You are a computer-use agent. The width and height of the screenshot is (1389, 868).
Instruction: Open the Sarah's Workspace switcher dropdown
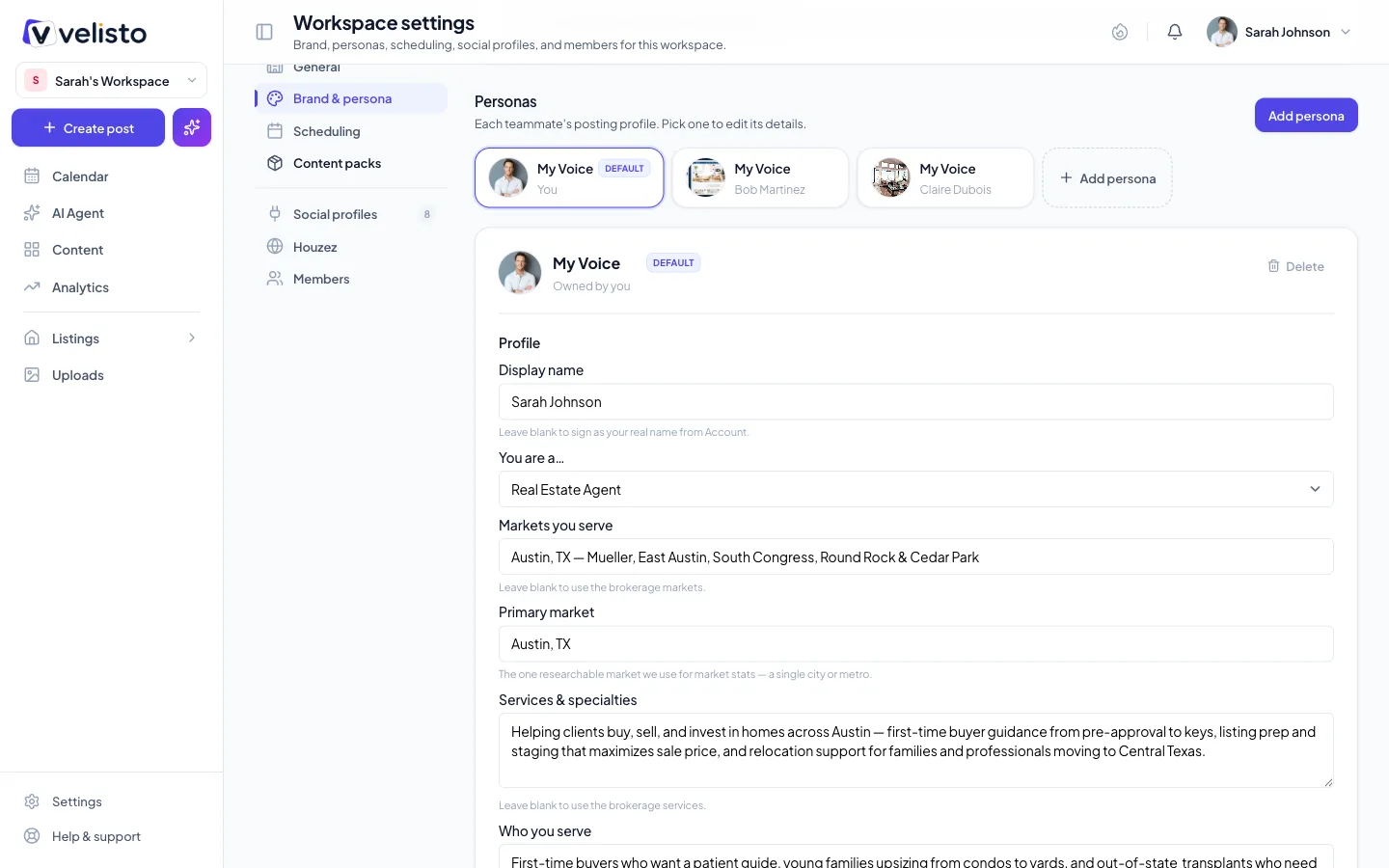111,80
